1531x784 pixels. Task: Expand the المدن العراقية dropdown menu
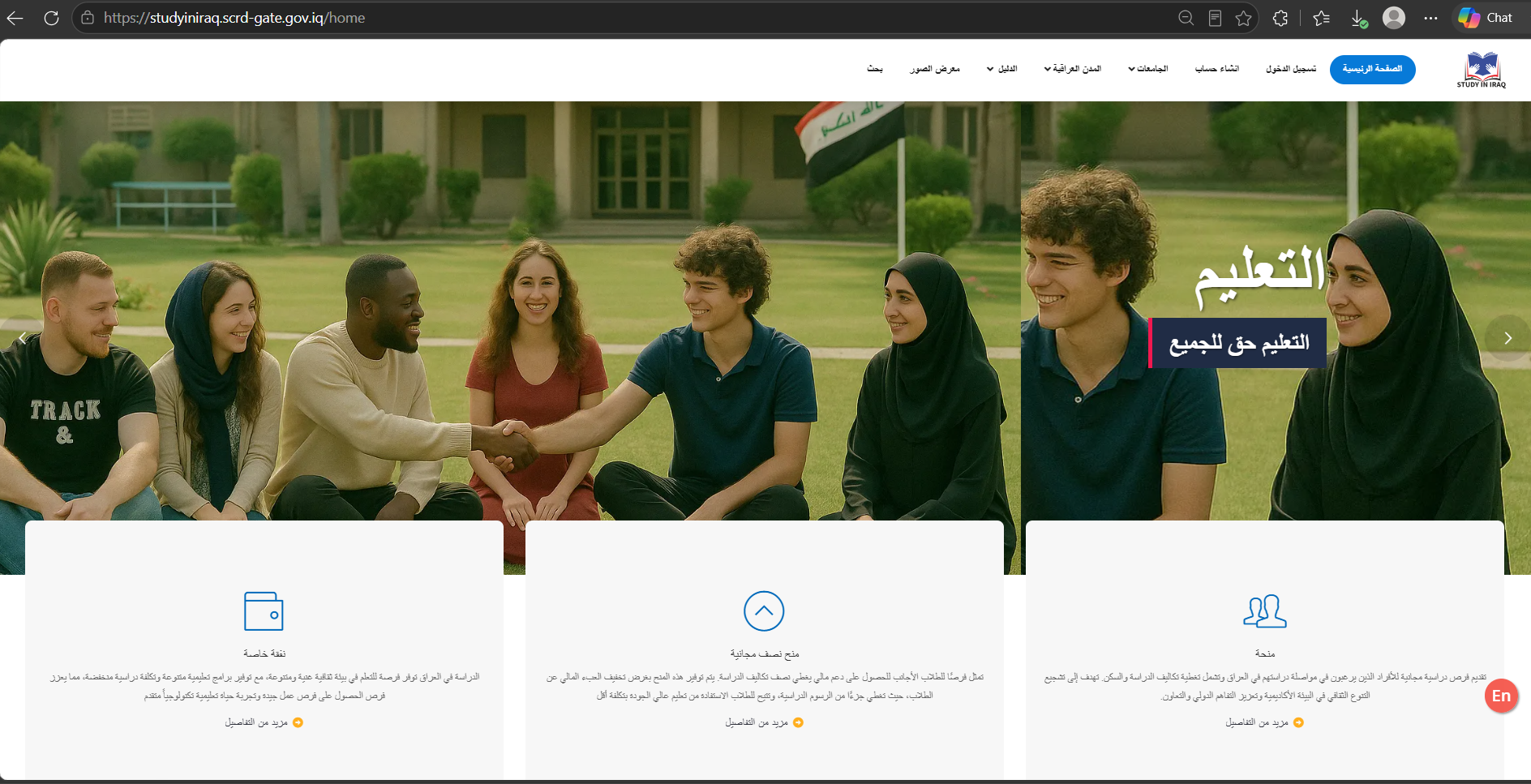point(1072,69)
